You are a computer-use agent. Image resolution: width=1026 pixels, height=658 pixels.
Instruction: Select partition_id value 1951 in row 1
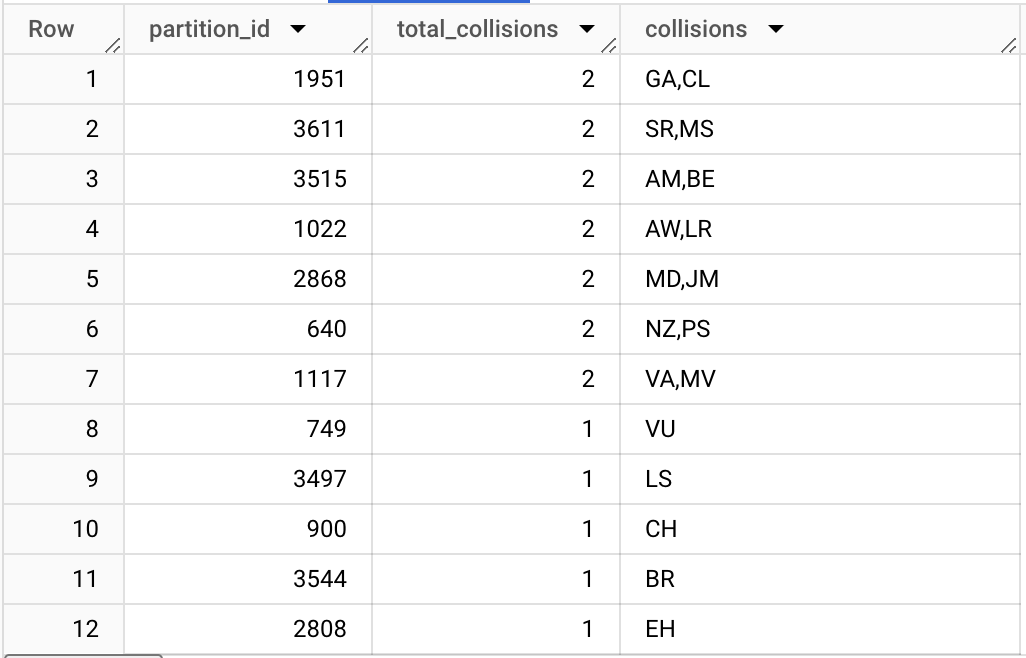click(x=322, y=79)
